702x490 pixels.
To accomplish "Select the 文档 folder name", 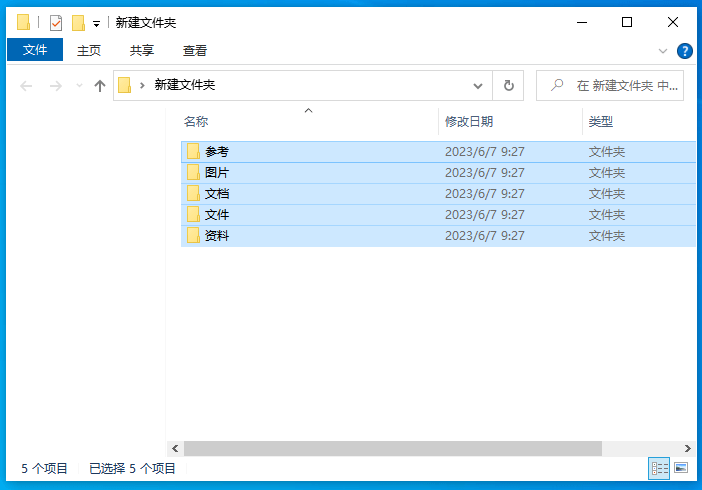I will pyautogui.click(x=217, y=194).
